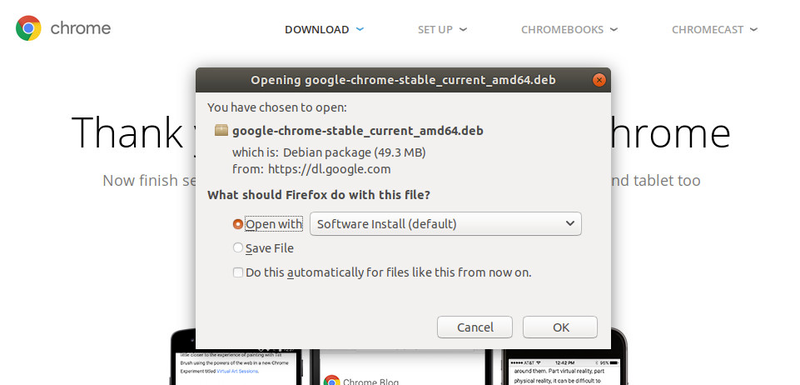Click the Virtual Art Sessions link
The image size is (800, 385).
pos(238,372)
